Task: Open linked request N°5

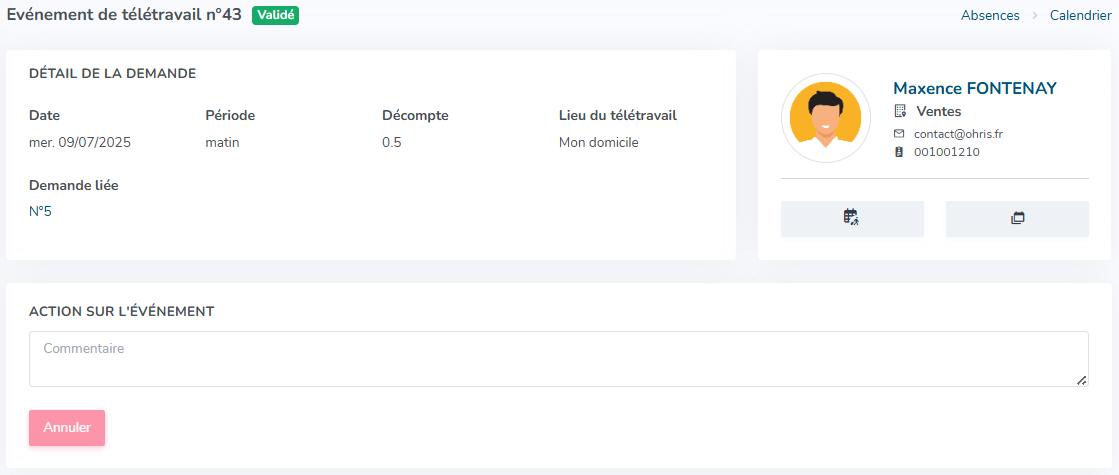Action: [41, 211]
